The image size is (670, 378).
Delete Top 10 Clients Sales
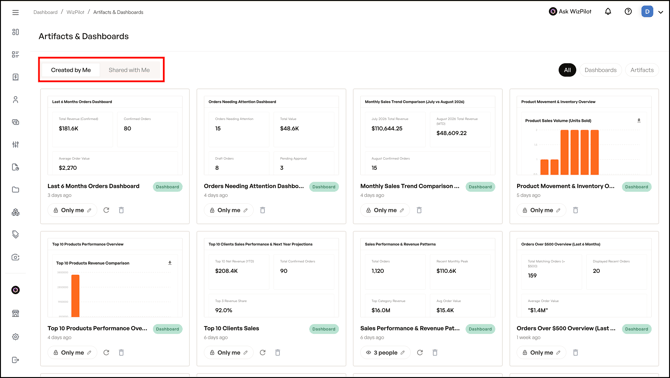278,353
